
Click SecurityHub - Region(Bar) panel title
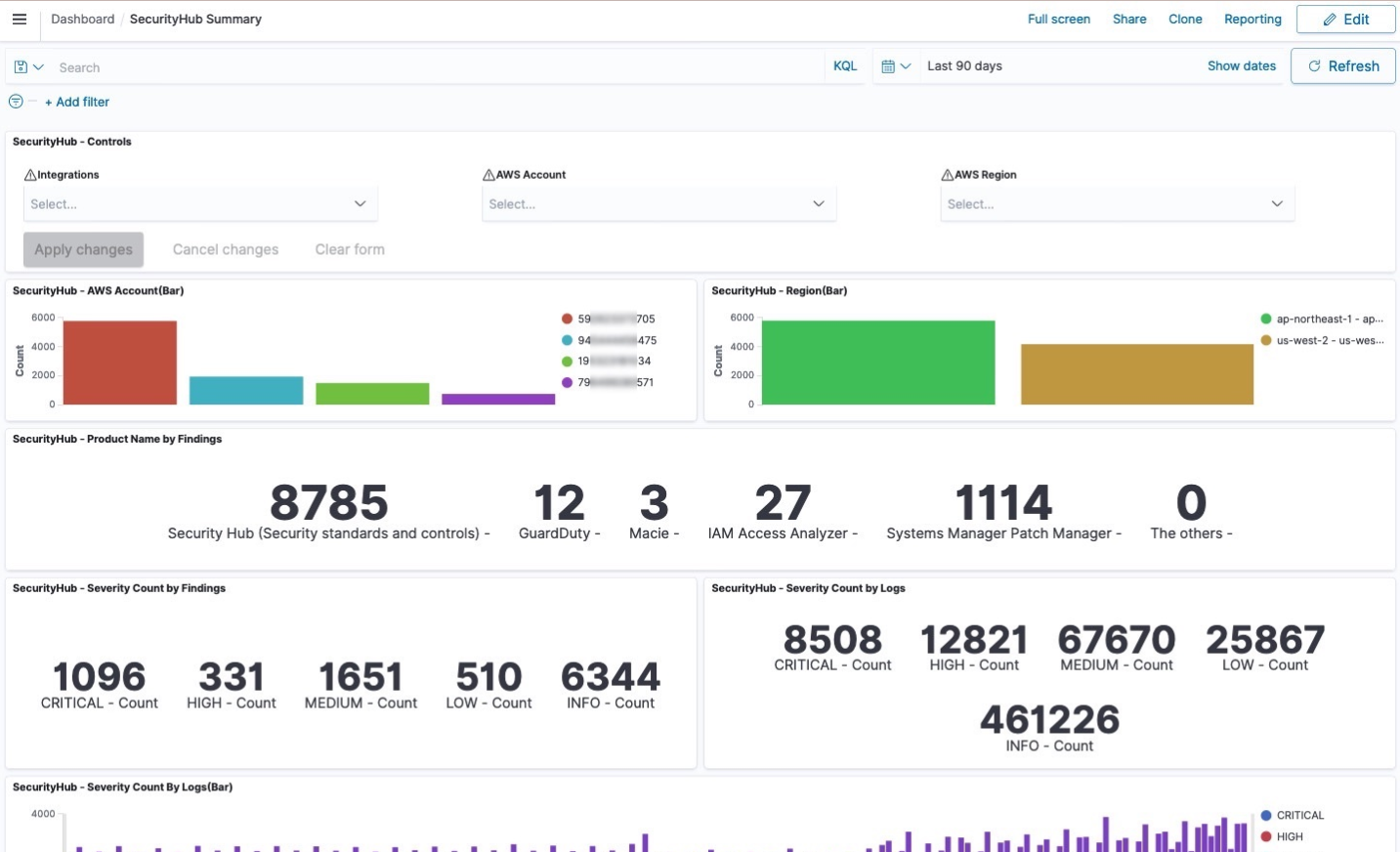click(780, 291)
